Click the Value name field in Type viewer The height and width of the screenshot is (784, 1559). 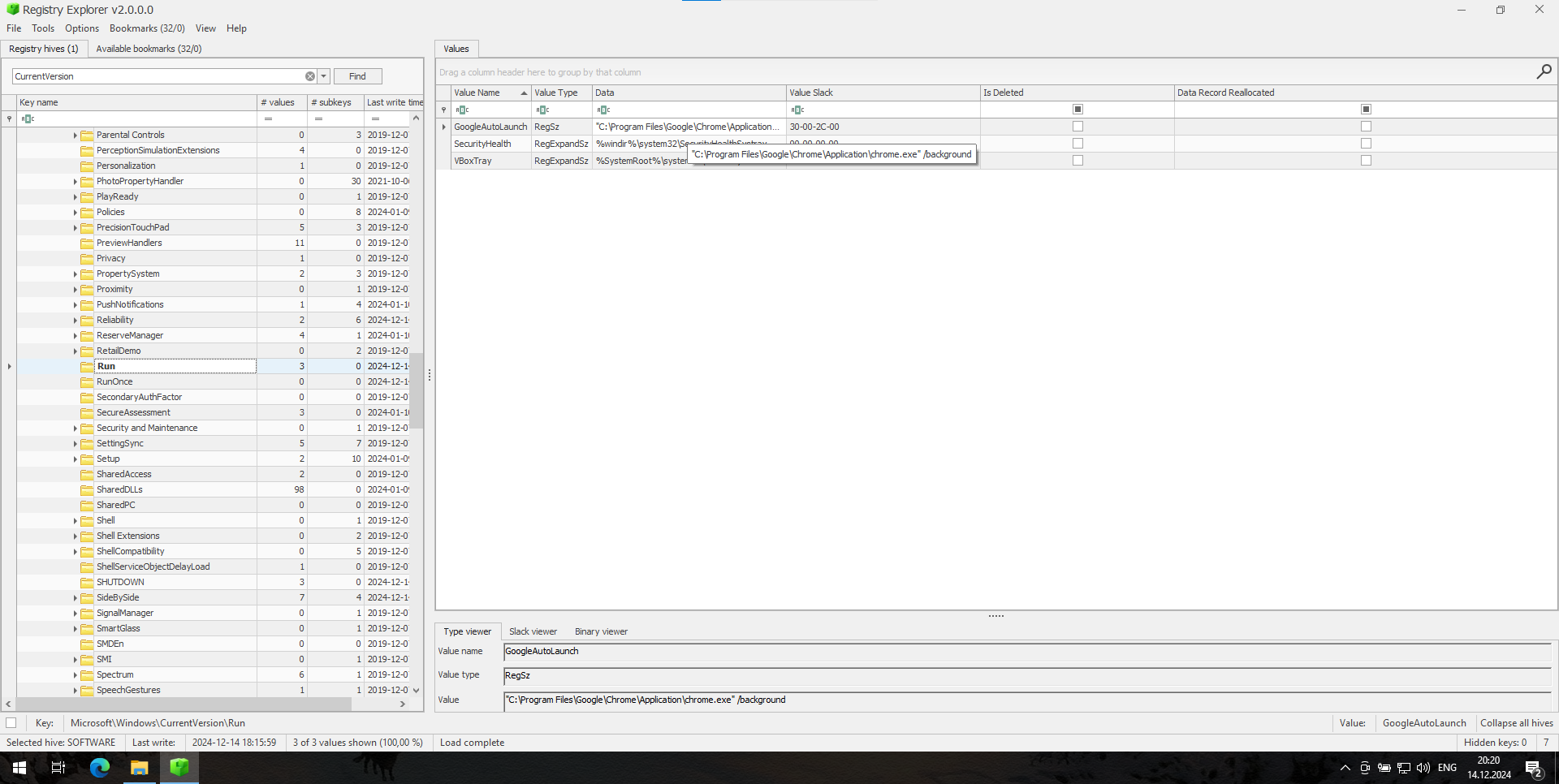1027,652
